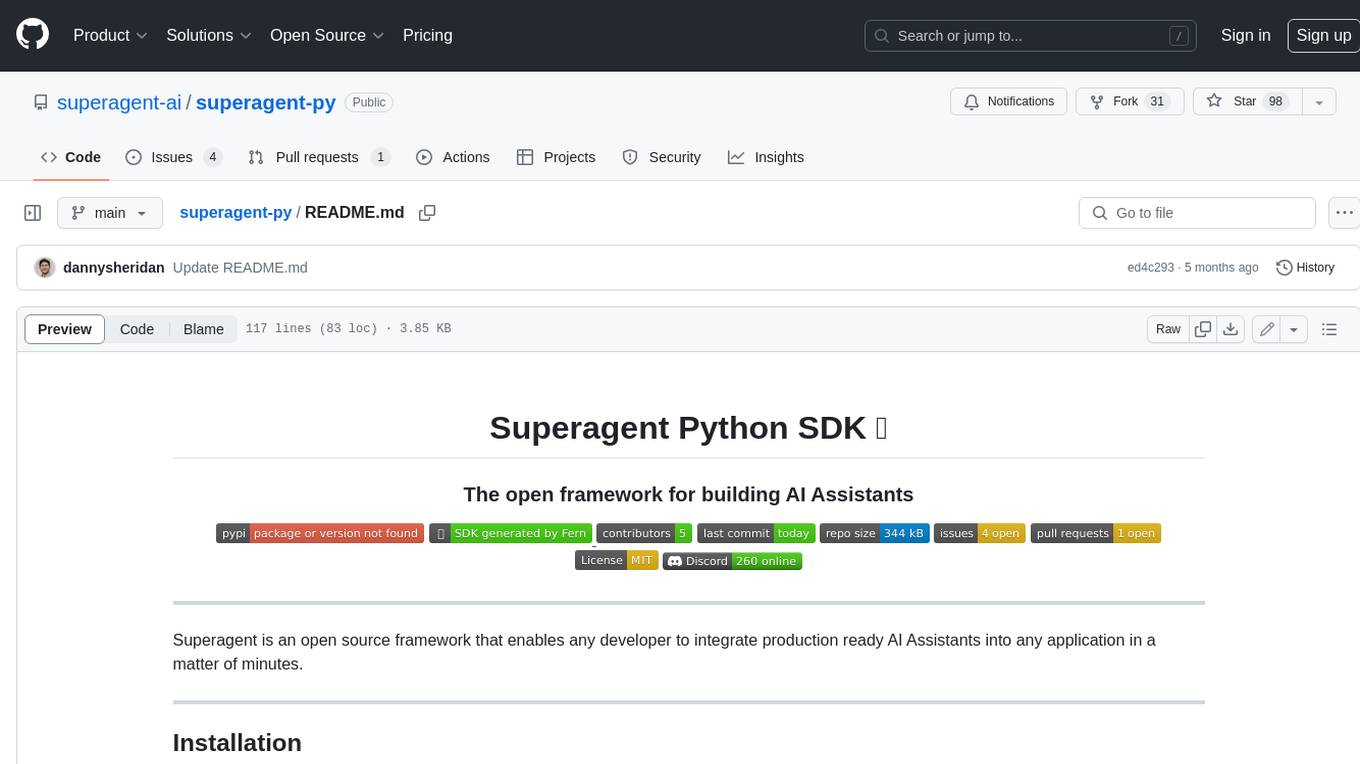Open the superagent-ai organization link

point(119,102)
